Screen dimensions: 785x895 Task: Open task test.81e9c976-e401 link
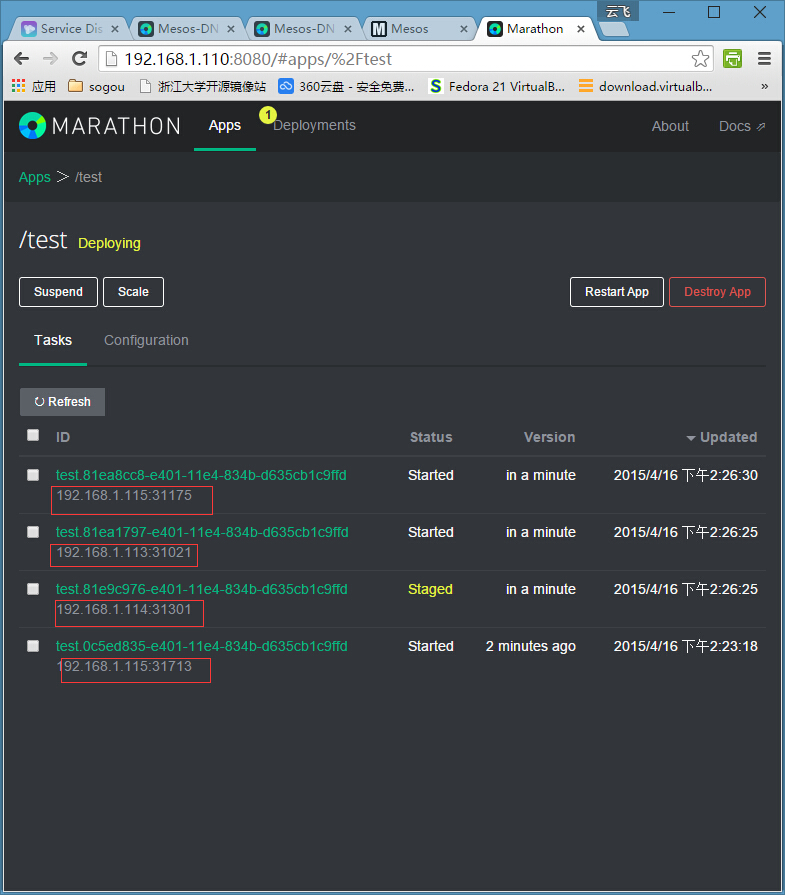pyautogui.click(x=202, y=589)
